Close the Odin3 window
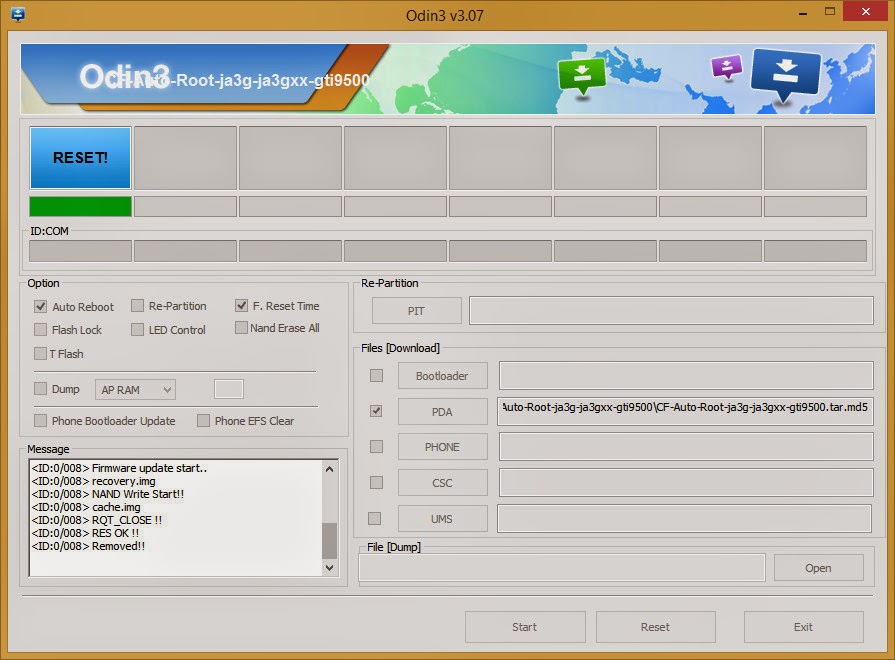 (865, 11)
